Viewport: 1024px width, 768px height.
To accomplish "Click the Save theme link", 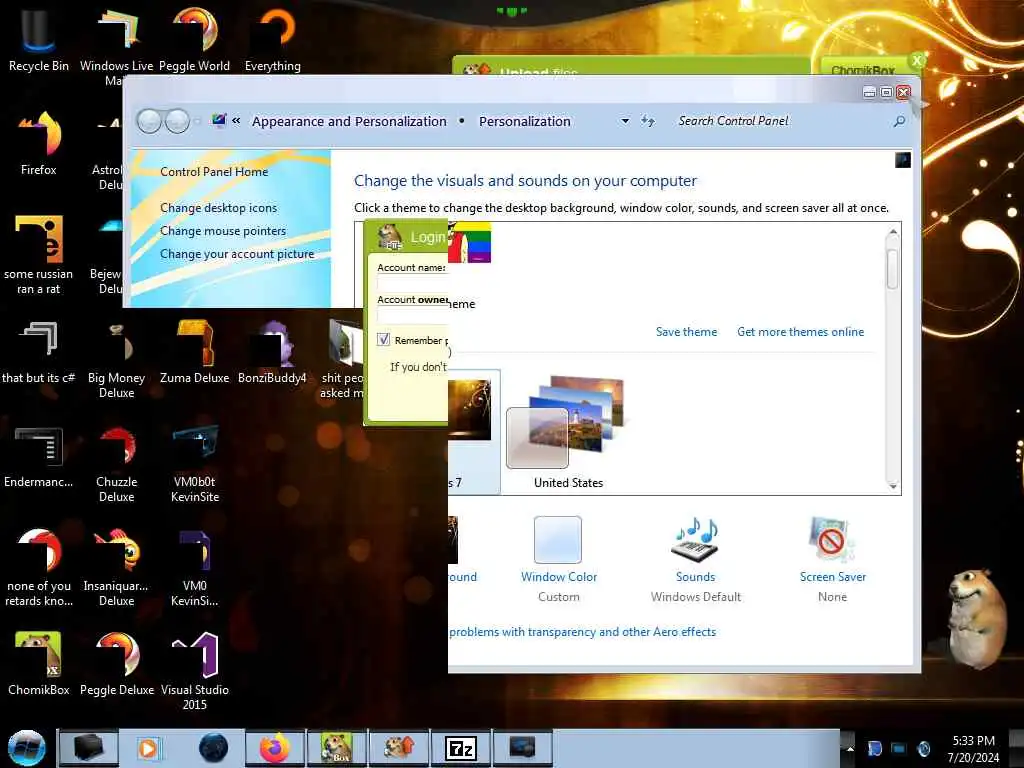I will [x=686, y=332].
